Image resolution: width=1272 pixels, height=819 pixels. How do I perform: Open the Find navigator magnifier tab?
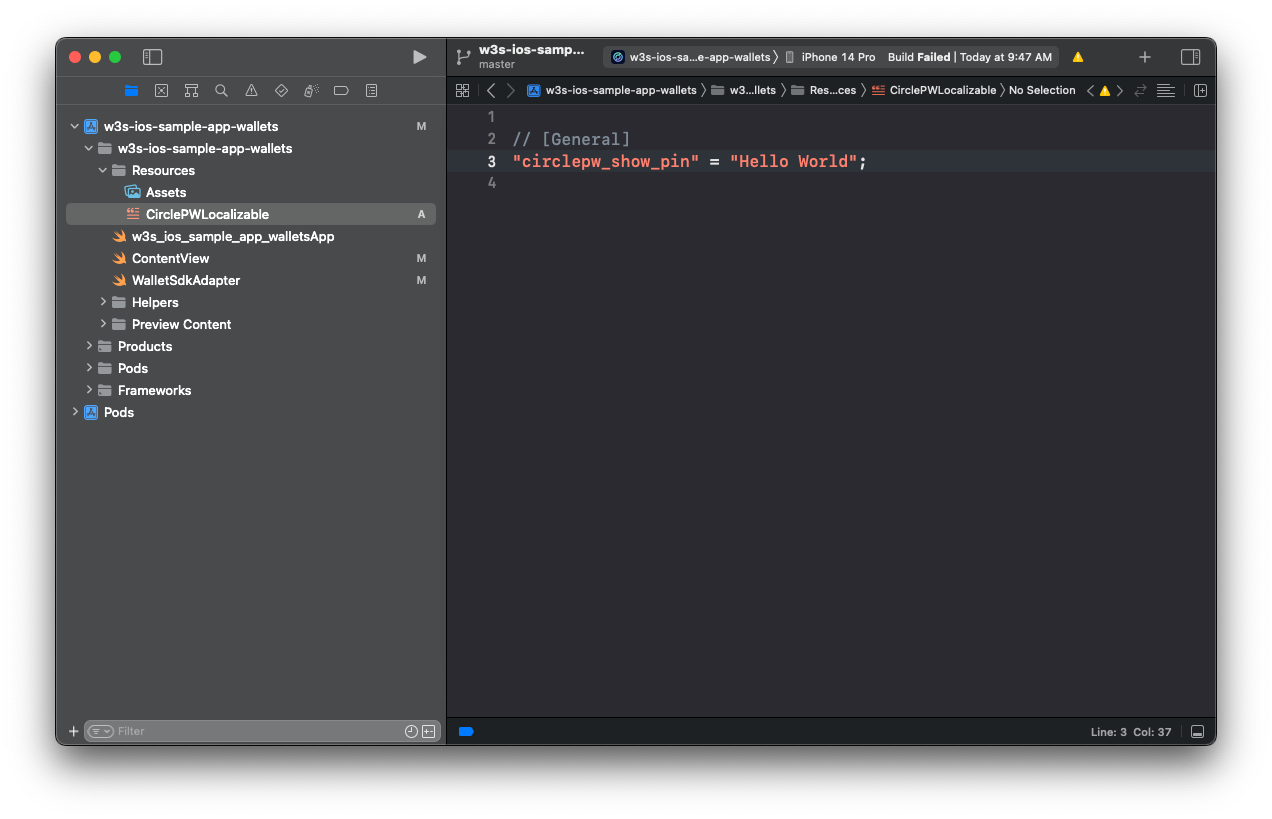point(221,90)
